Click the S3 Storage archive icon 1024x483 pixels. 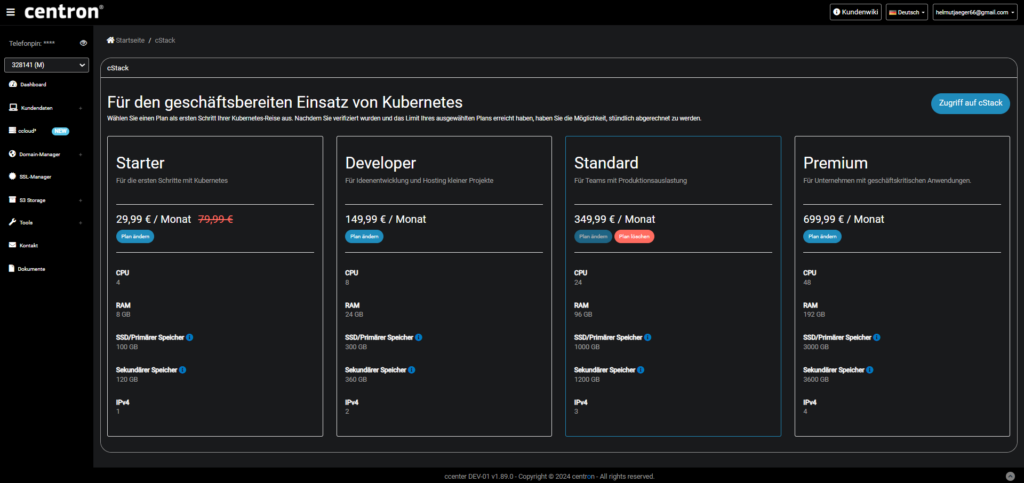point(12,200)
